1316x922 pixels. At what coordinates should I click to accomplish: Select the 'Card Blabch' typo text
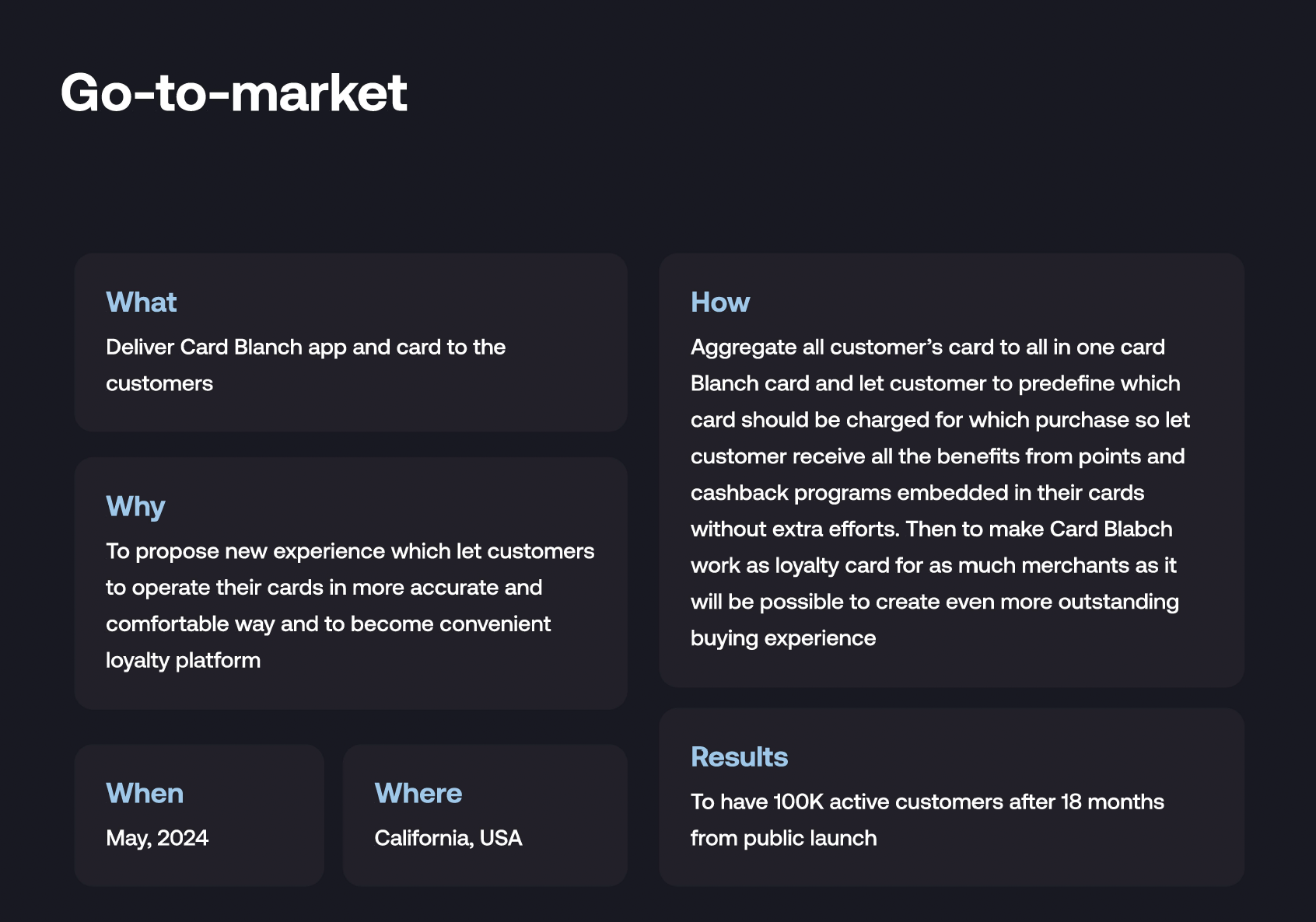(1111, 529)
